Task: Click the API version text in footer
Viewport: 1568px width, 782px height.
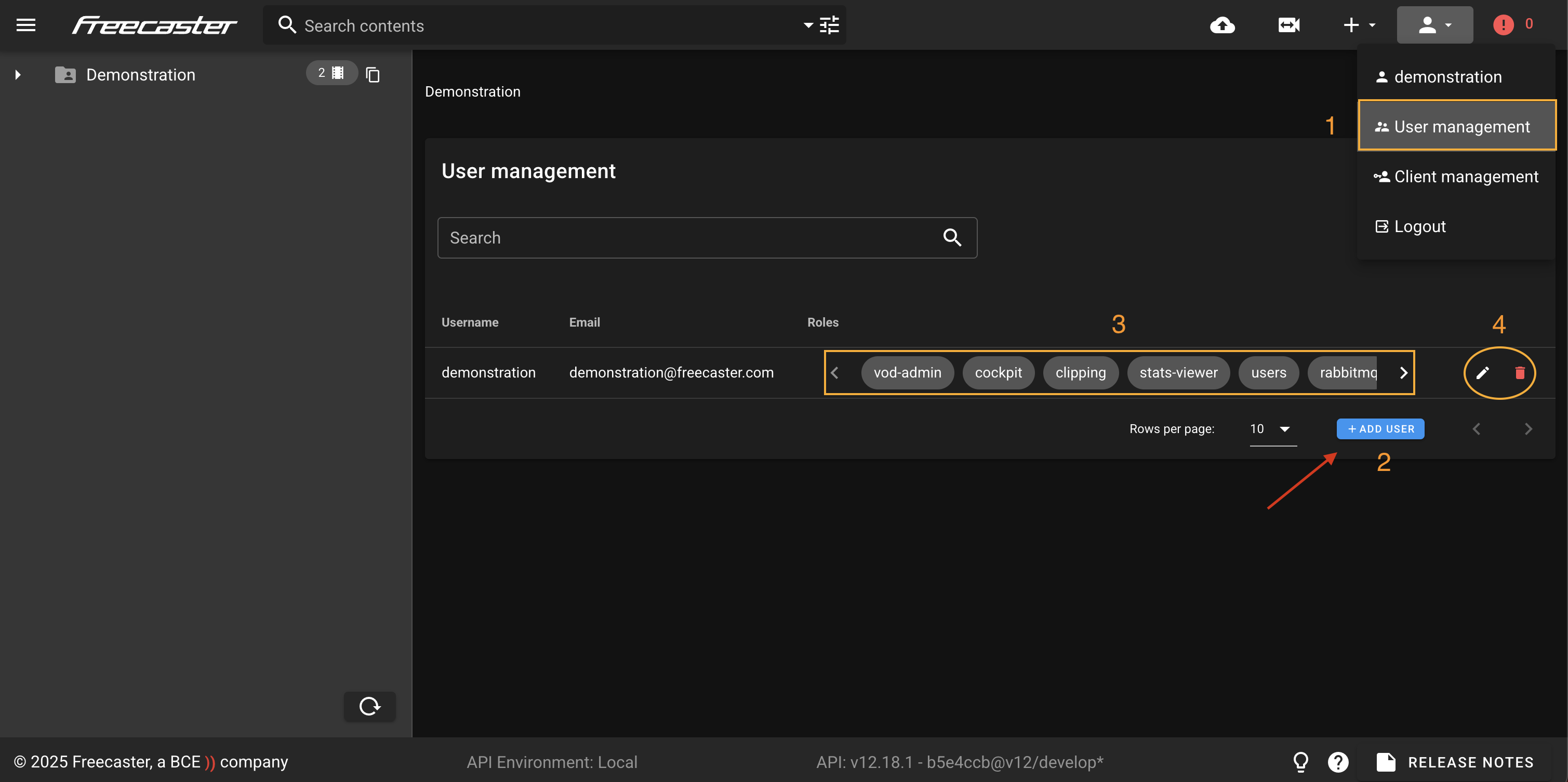Action: tap(959, 762)
